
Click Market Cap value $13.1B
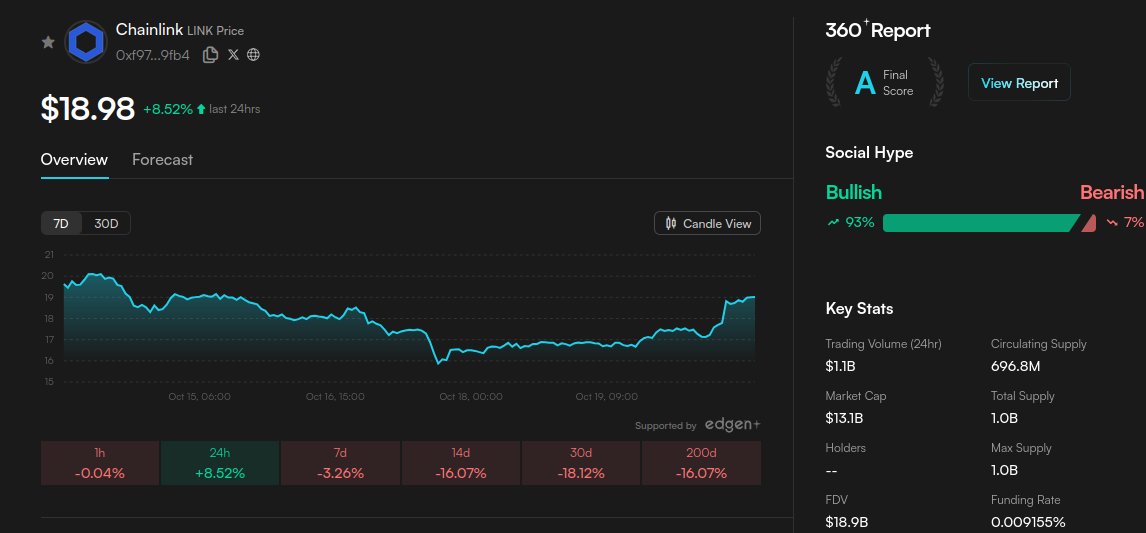[x=844, y=418]
